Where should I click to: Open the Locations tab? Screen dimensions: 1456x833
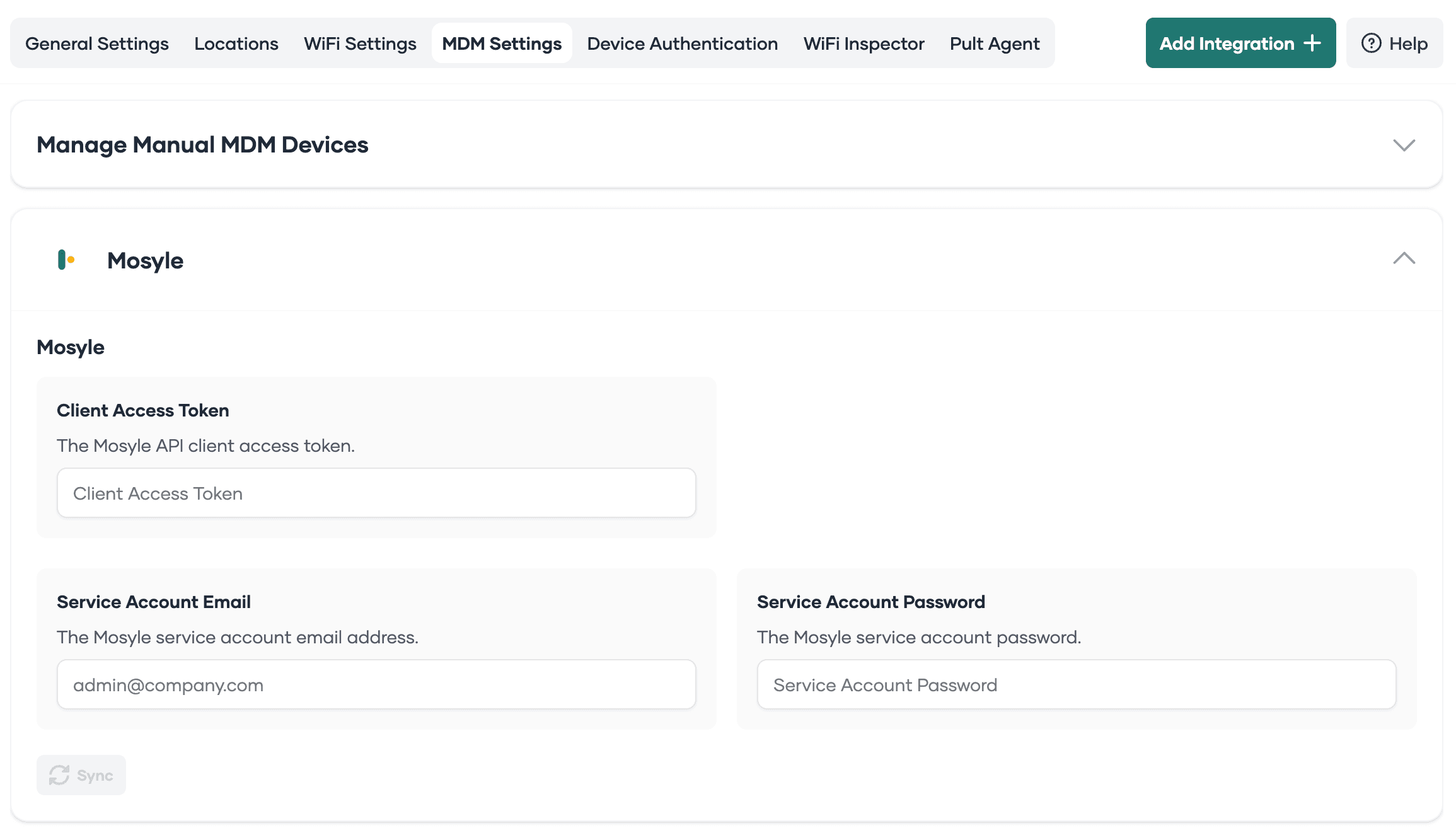(x=236, y=43)
